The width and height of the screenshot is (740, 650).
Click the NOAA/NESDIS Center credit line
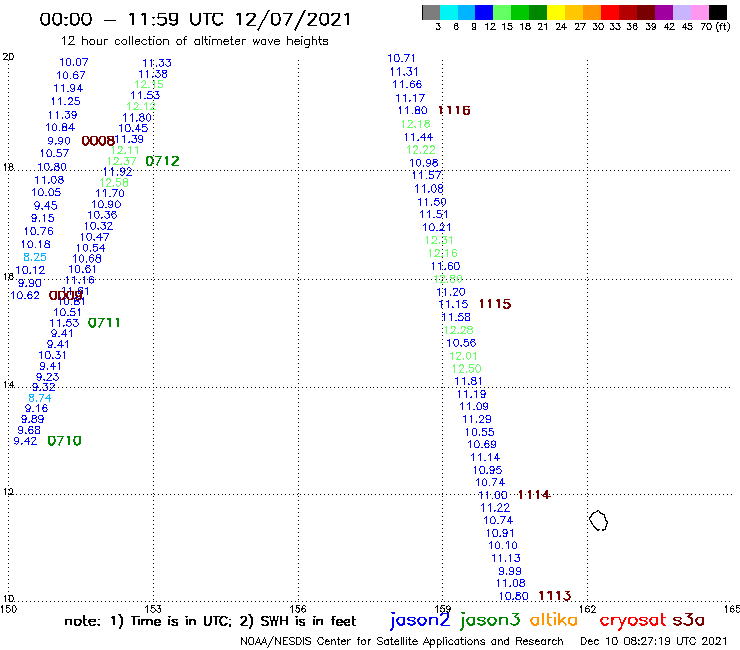402,641
